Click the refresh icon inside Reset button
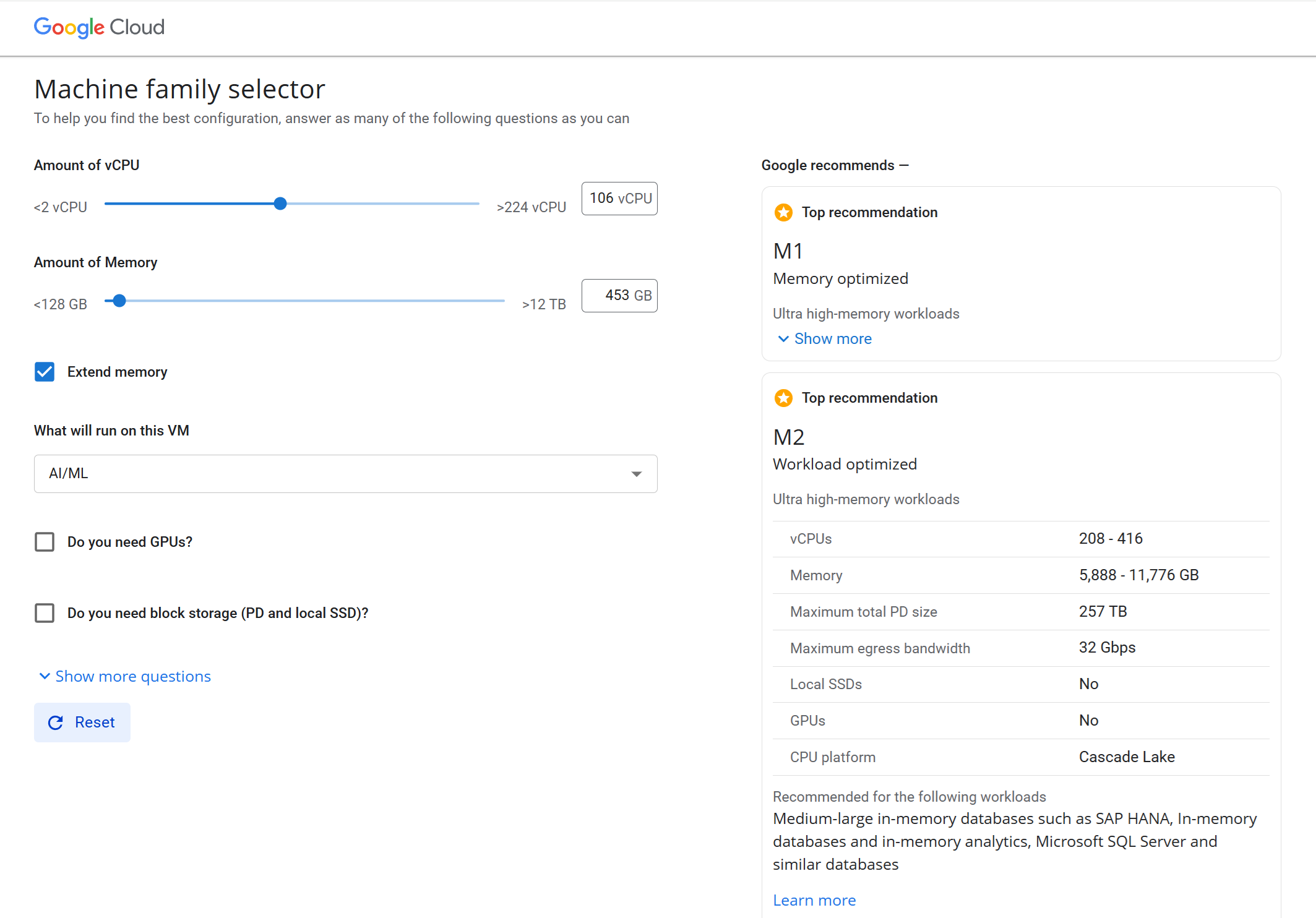 click(56, 722)
